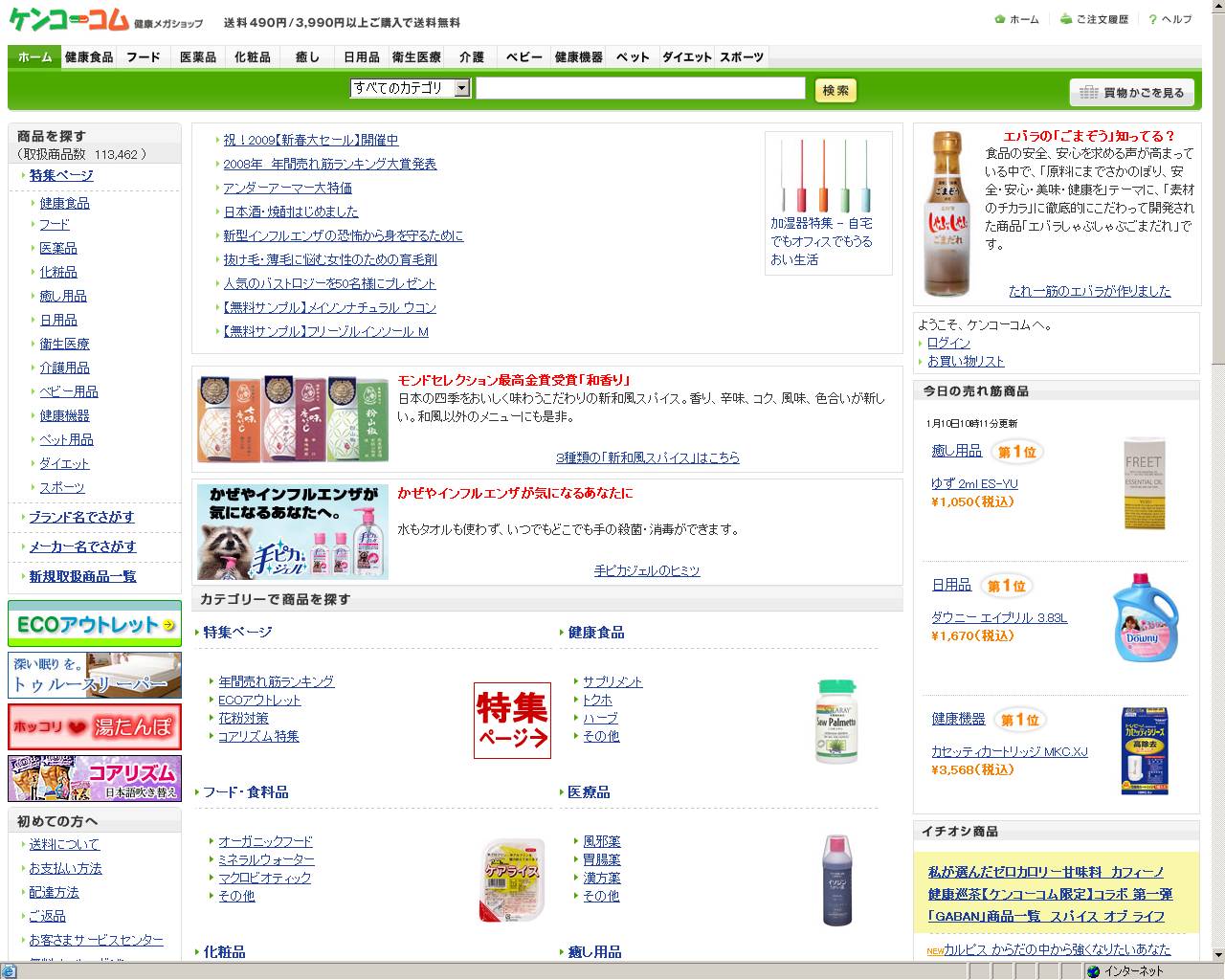
Task: Open the 年間売れ筋ランキング大賞発表 link
Action: pyautogui.click(x=330, y=164)
